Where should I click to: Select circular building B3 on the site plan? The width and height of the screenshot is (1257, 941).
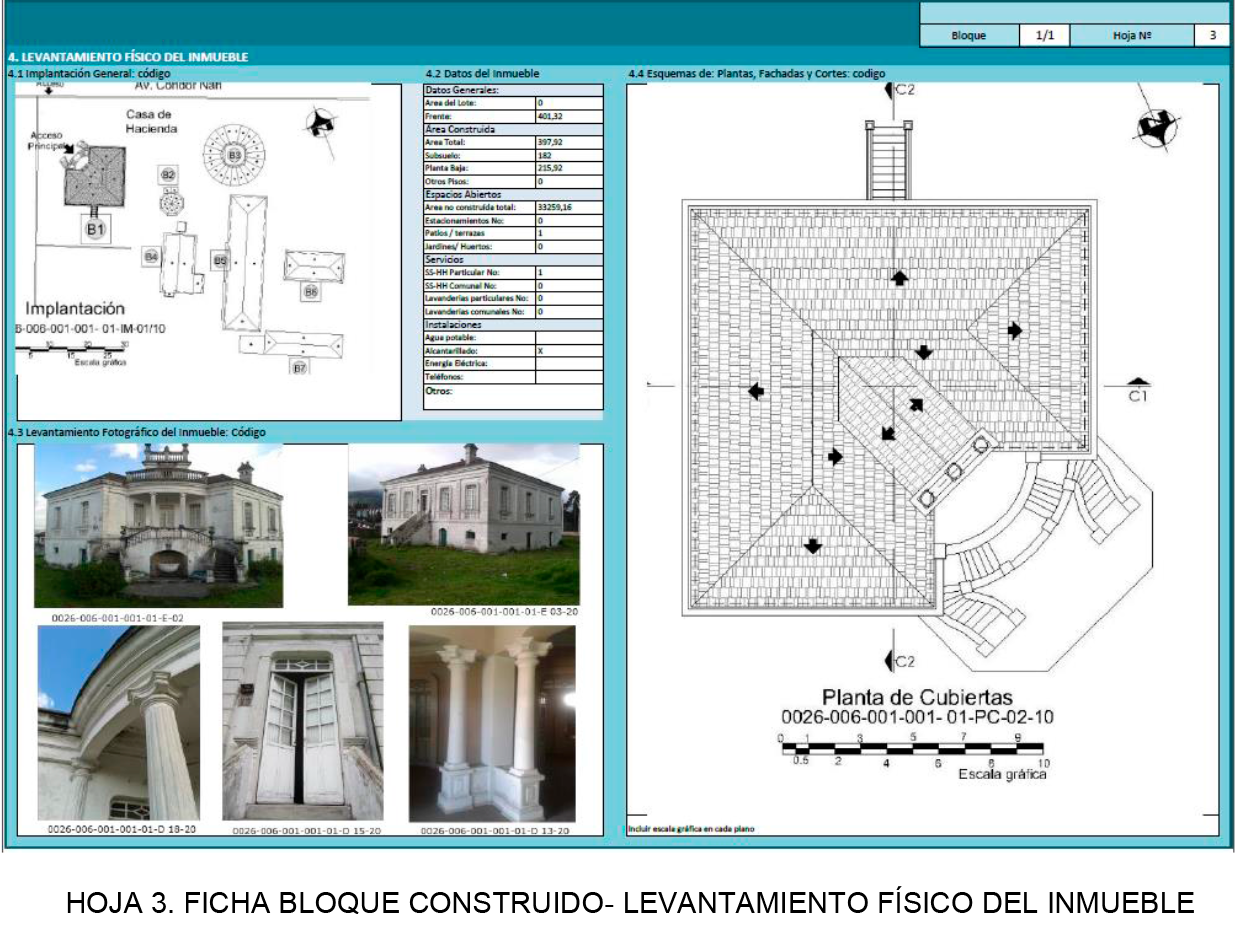(x=235, y=155)
